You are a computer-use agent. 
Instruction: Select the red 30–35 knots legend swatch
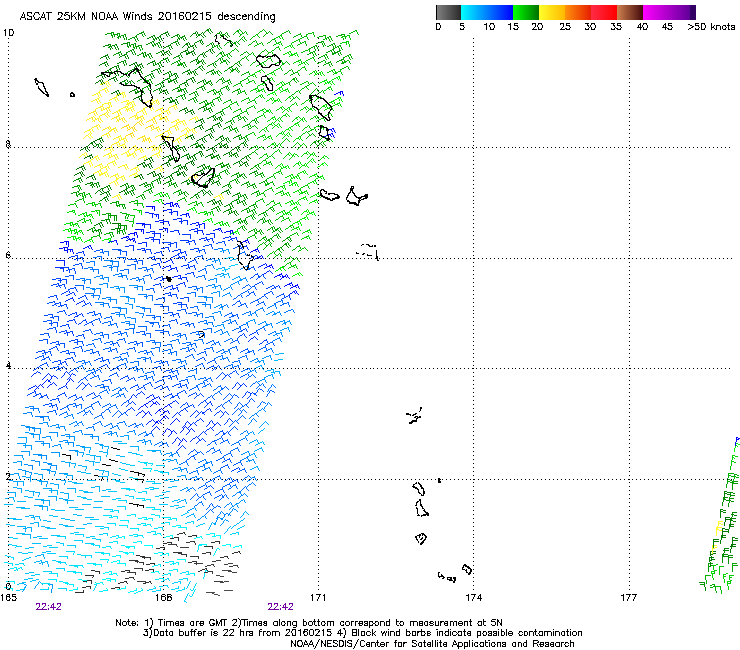[604, 12]
